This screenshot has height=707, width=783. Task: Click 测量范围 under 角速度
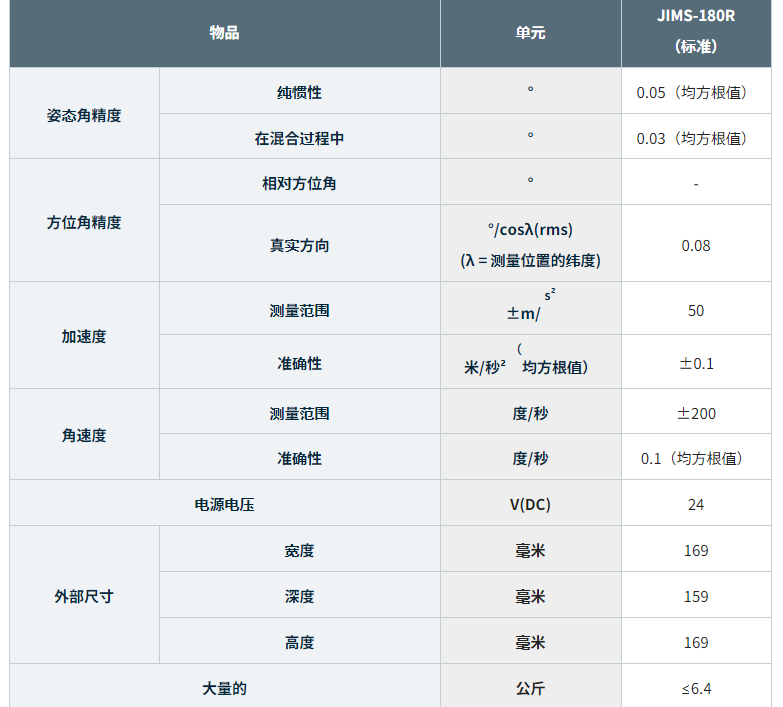[300, 411]
